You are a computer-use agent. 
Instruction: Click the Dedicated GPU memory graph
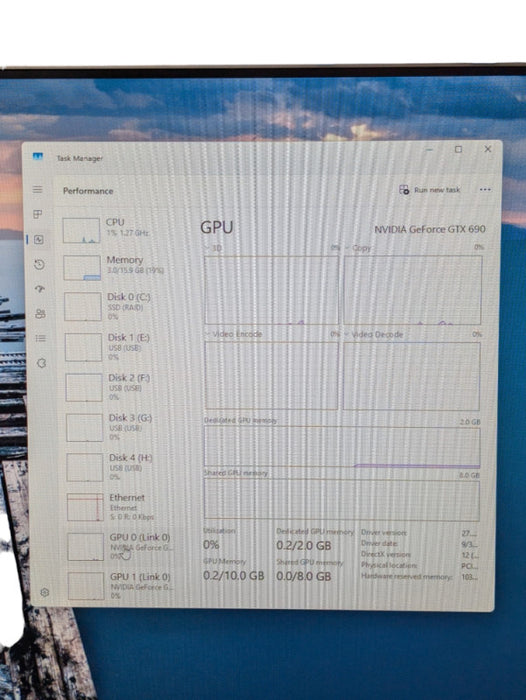point(342,446)
